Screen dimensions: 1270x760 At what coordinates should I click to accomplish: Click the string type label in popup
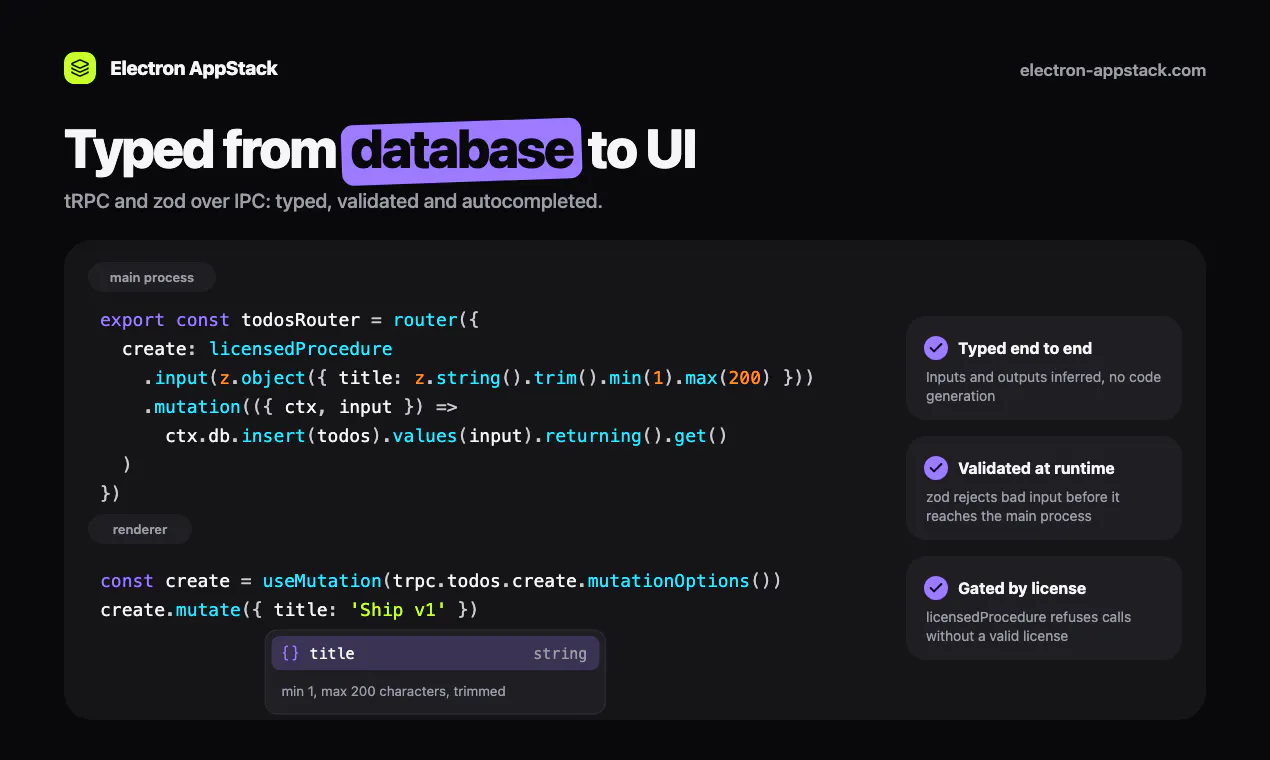(560, 653)
